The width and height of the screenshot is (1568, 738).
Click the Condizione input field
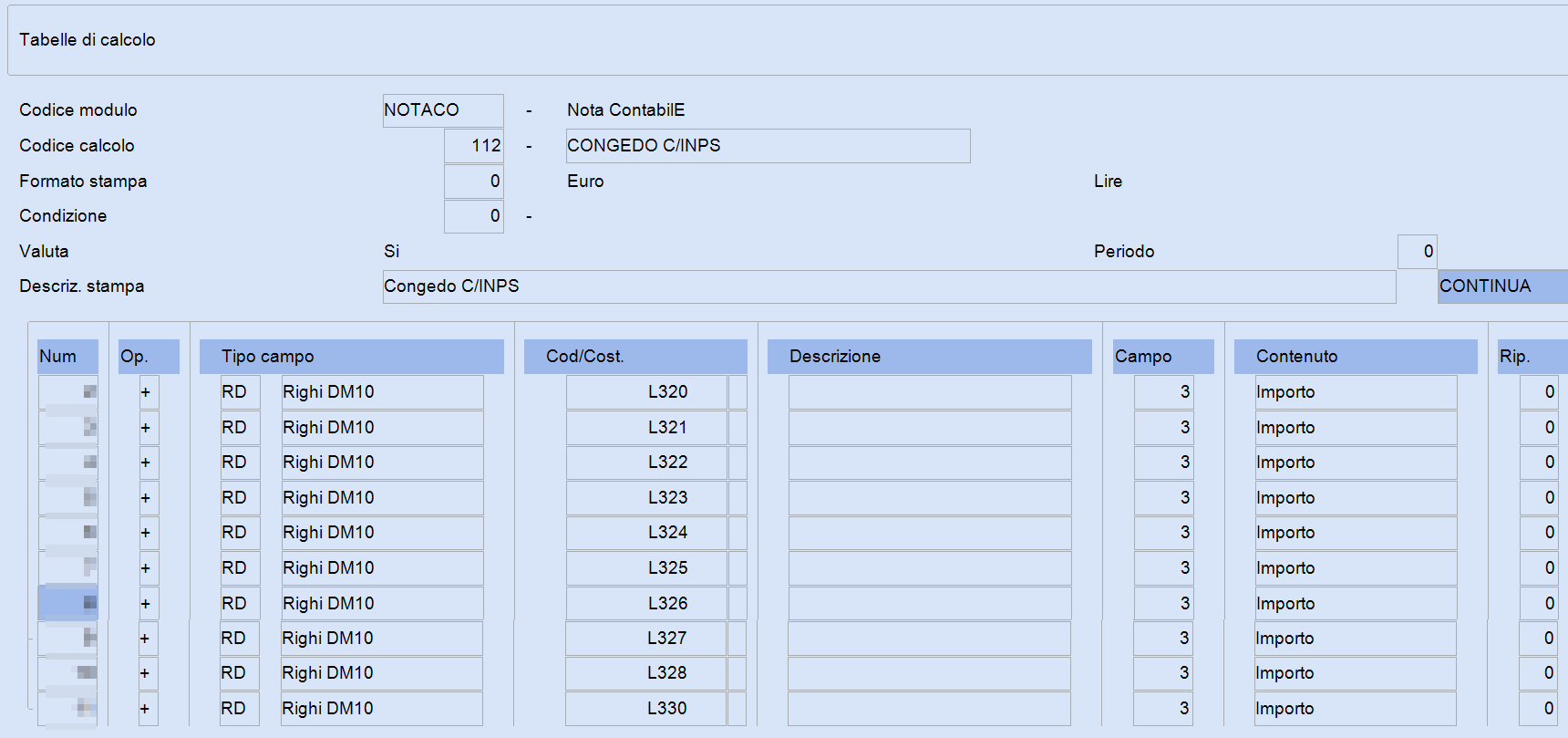[x=474, y=216]
